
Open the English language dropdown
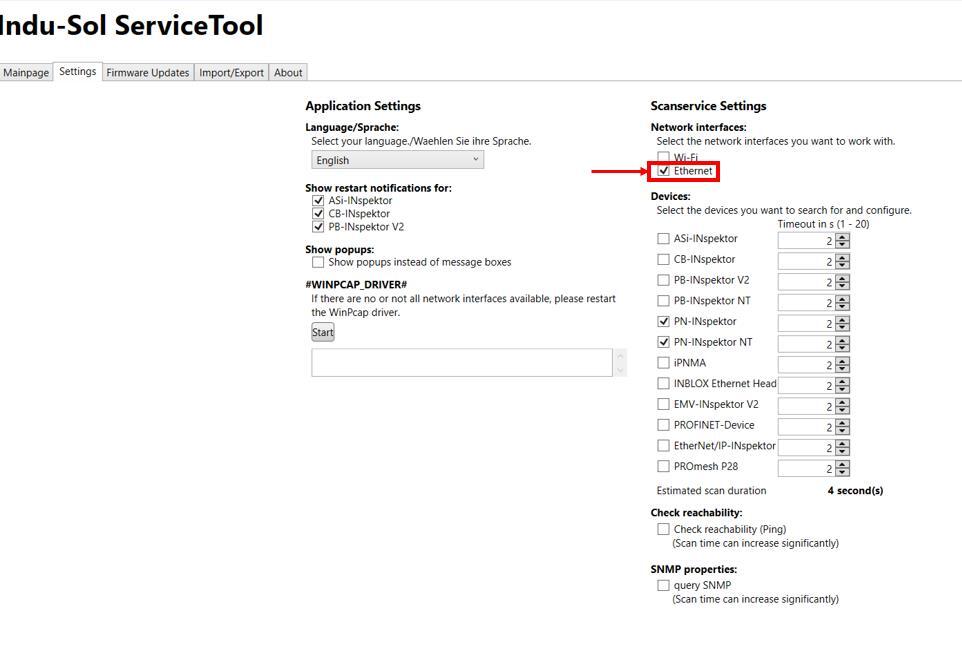click(x=398, y=160)
